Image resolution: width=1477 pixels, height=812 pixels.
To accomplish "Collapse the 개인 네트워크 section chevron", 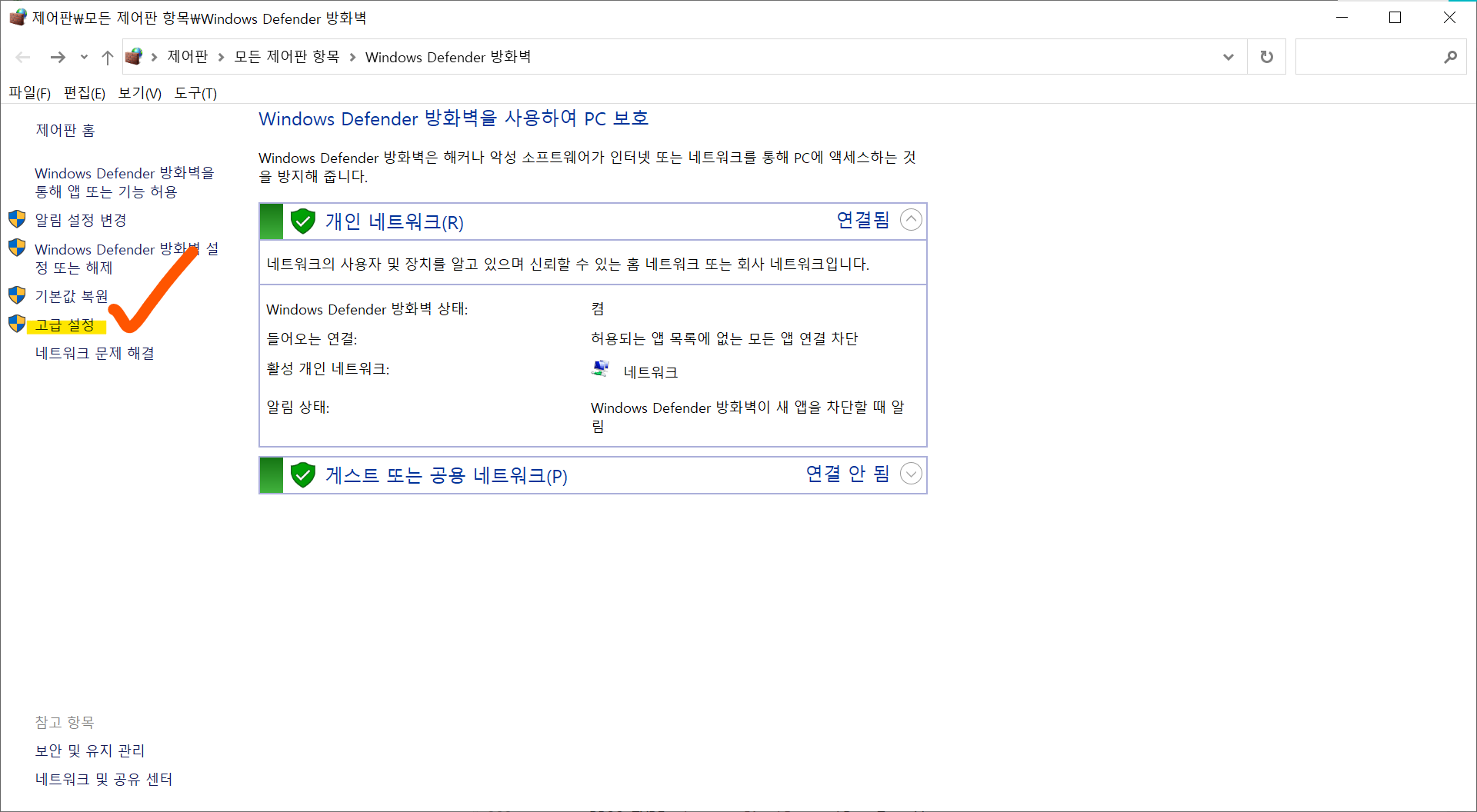I will [x=911, y=220].
